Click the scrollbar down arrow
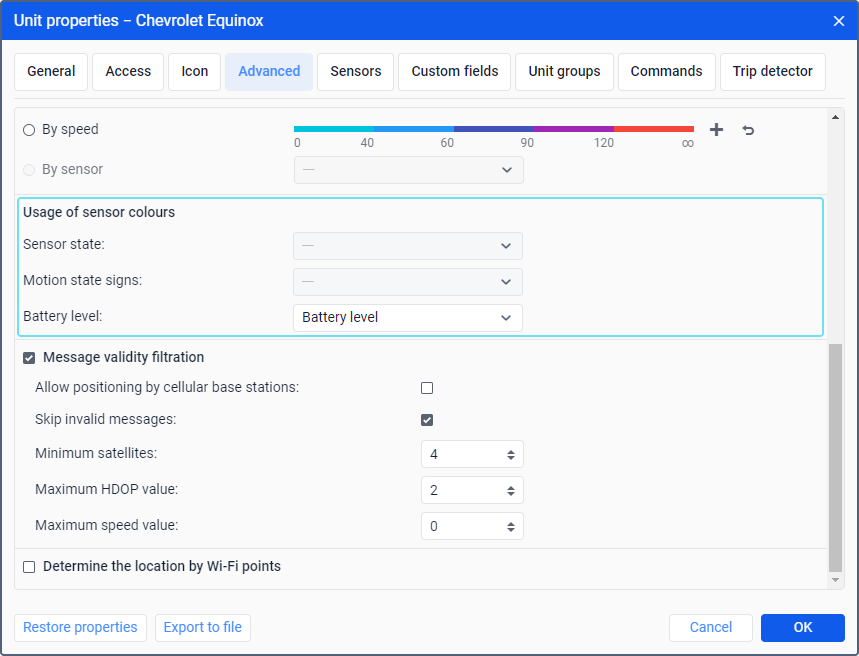The image size is (859, 656). pos(835,580)
